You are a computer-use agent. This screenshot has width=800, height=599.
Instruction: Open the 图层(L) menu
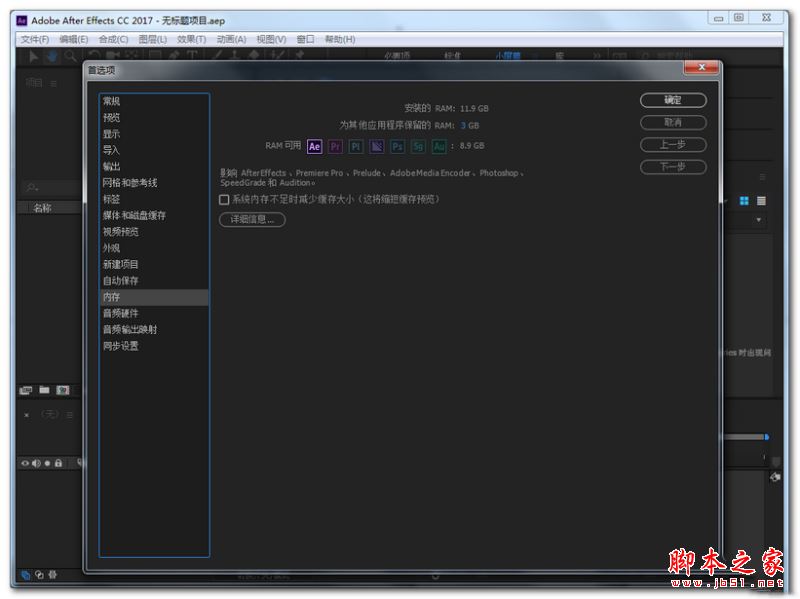153,39
